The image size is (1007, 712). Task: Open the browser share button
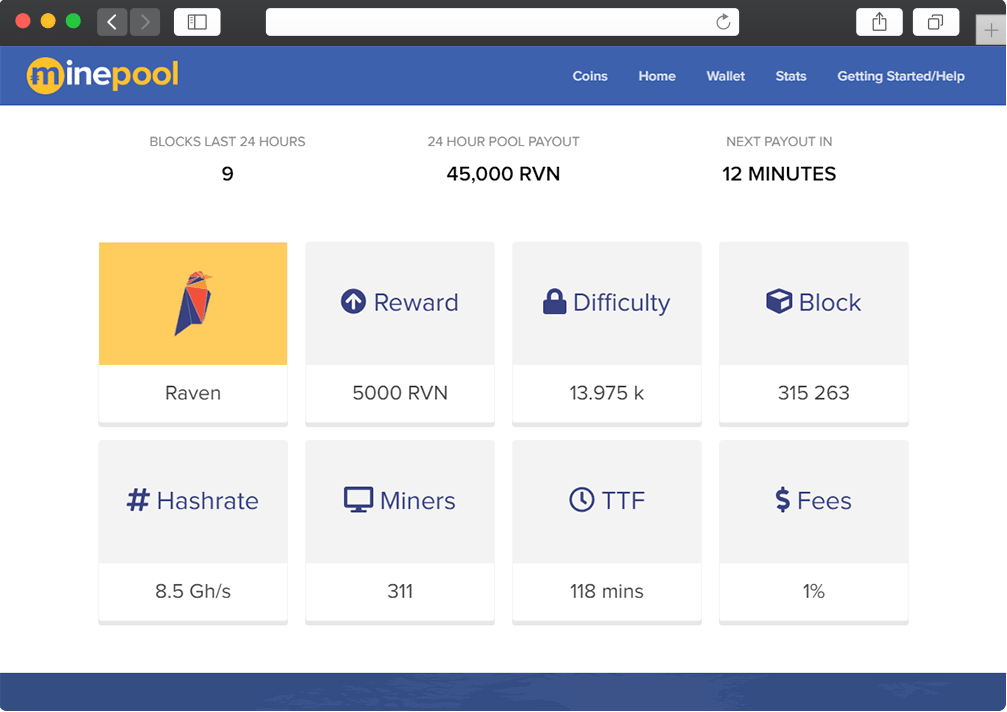point(879,22)
